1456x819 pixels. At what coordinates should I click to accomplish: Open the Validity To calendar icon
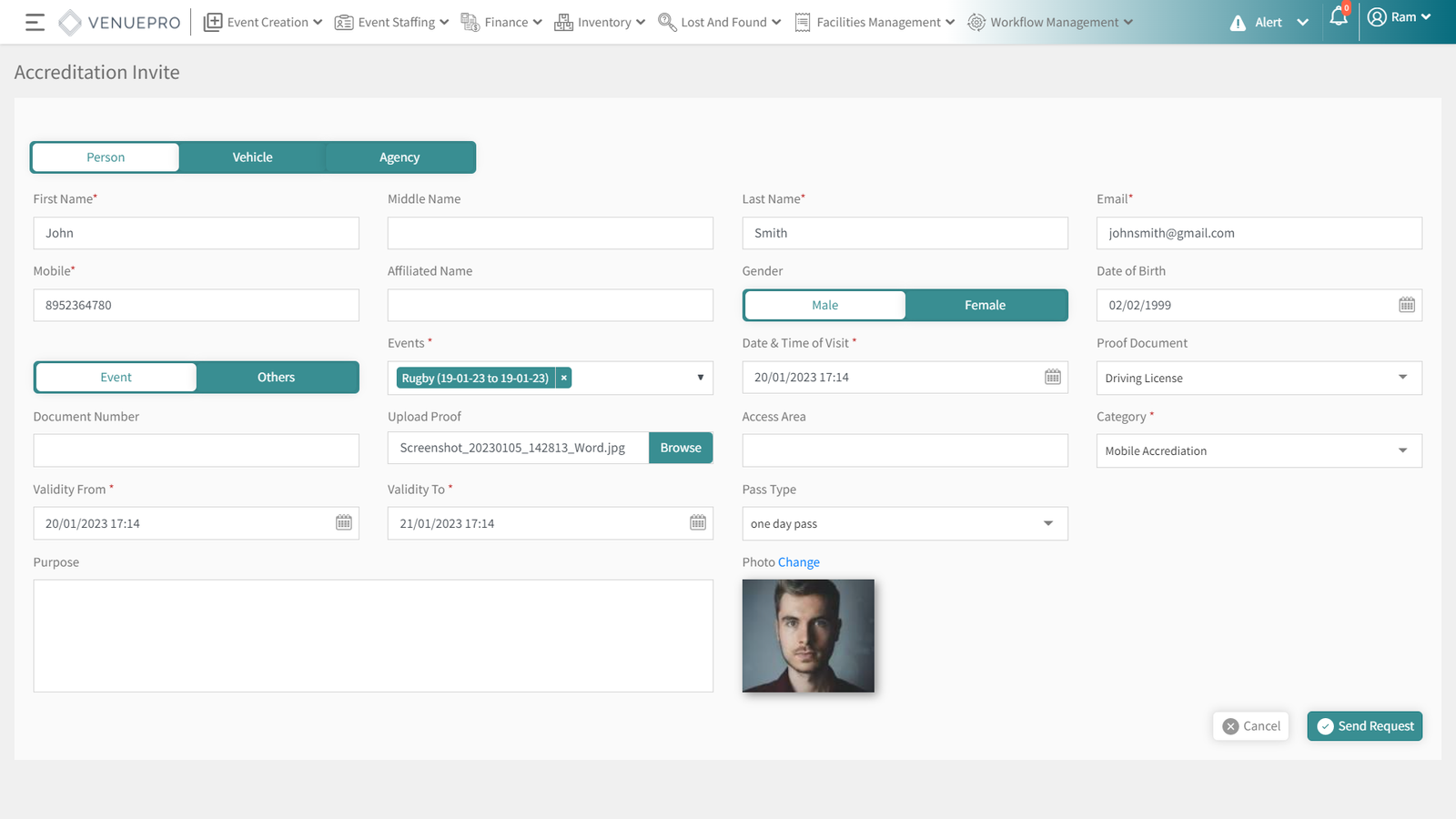point(698,523)
